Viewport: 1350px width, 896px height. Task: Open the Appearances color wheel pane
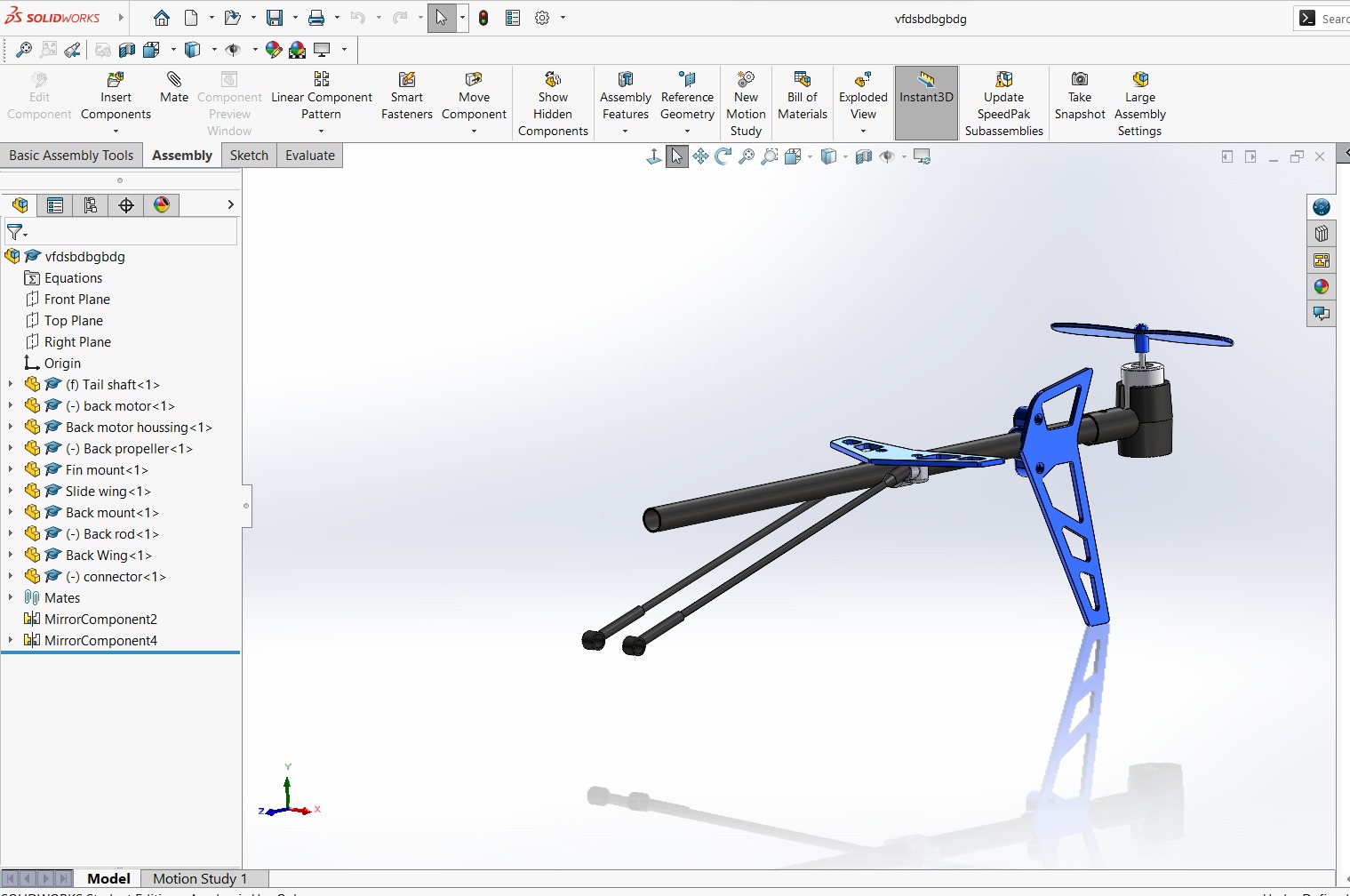click(1322, 286)
